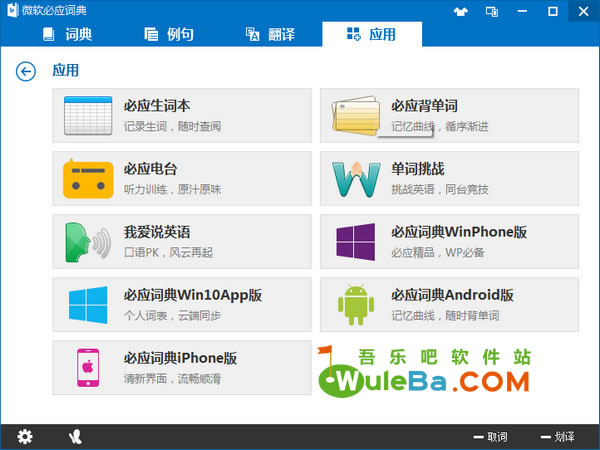Click the pink iPhone icon
The height and width of the screenshot is (450, 600).
coord(88,368)
